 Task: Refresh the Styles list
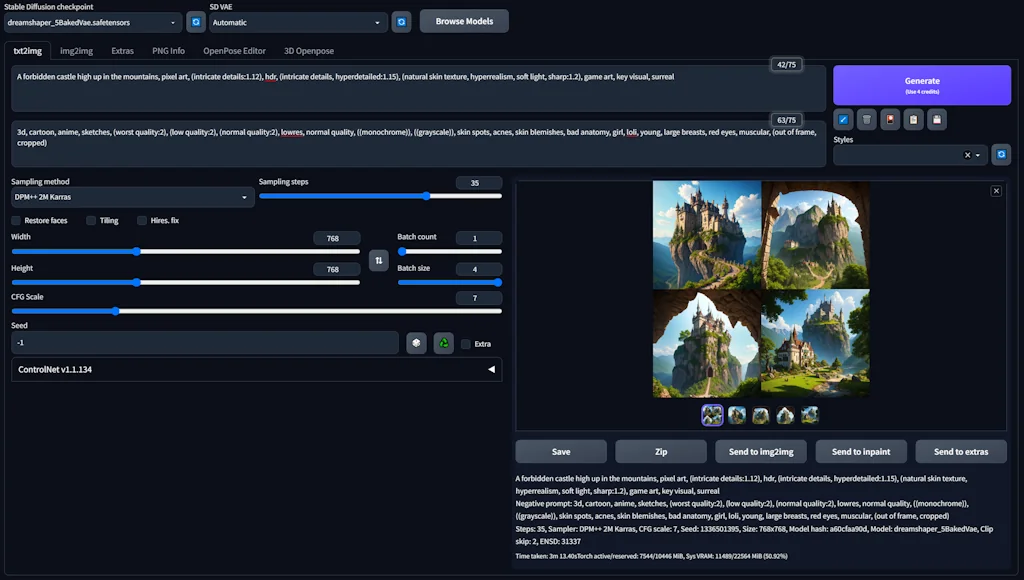1001,154
